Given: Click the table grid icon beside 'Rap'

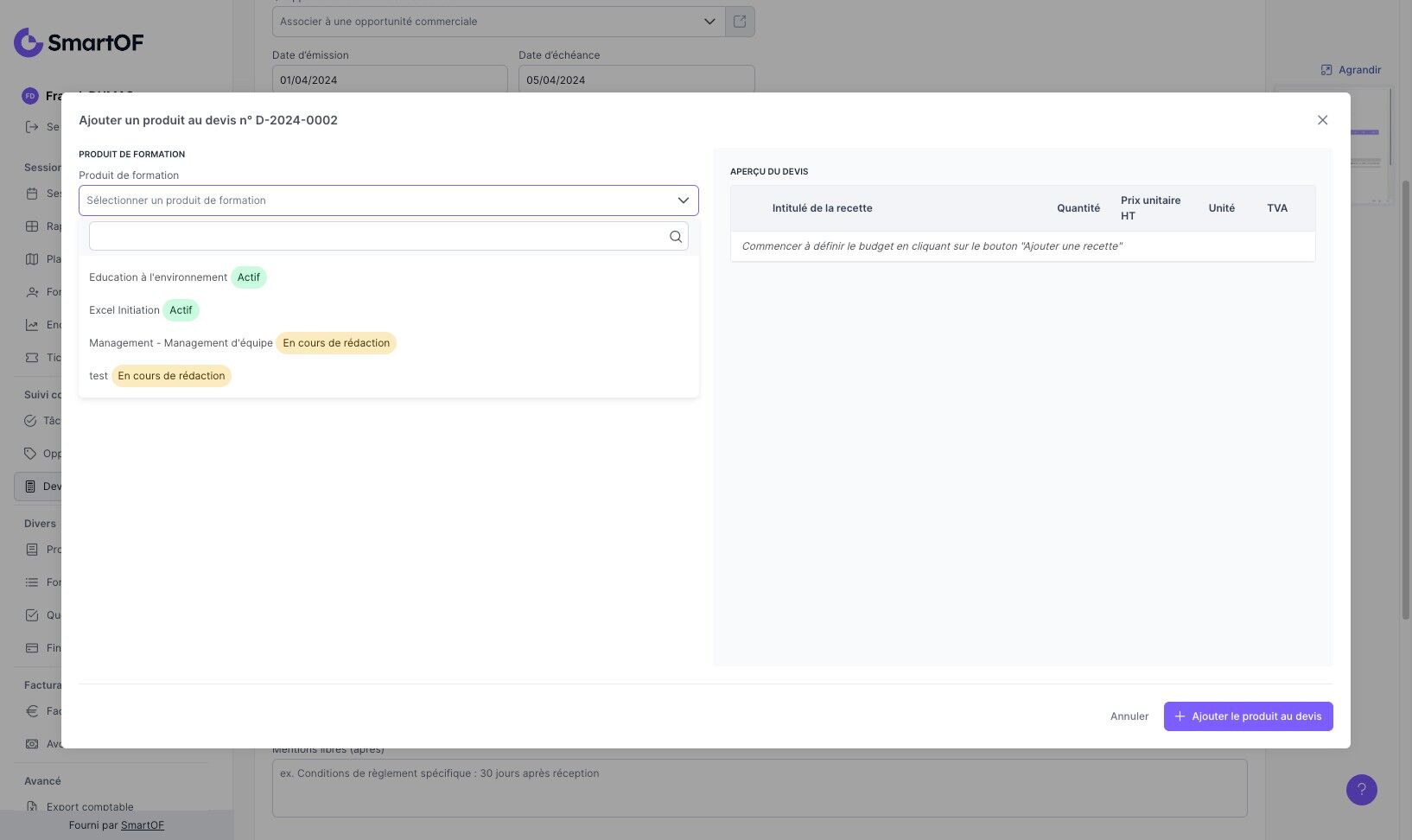Looking at the screenshot, I should pos(32,226).
